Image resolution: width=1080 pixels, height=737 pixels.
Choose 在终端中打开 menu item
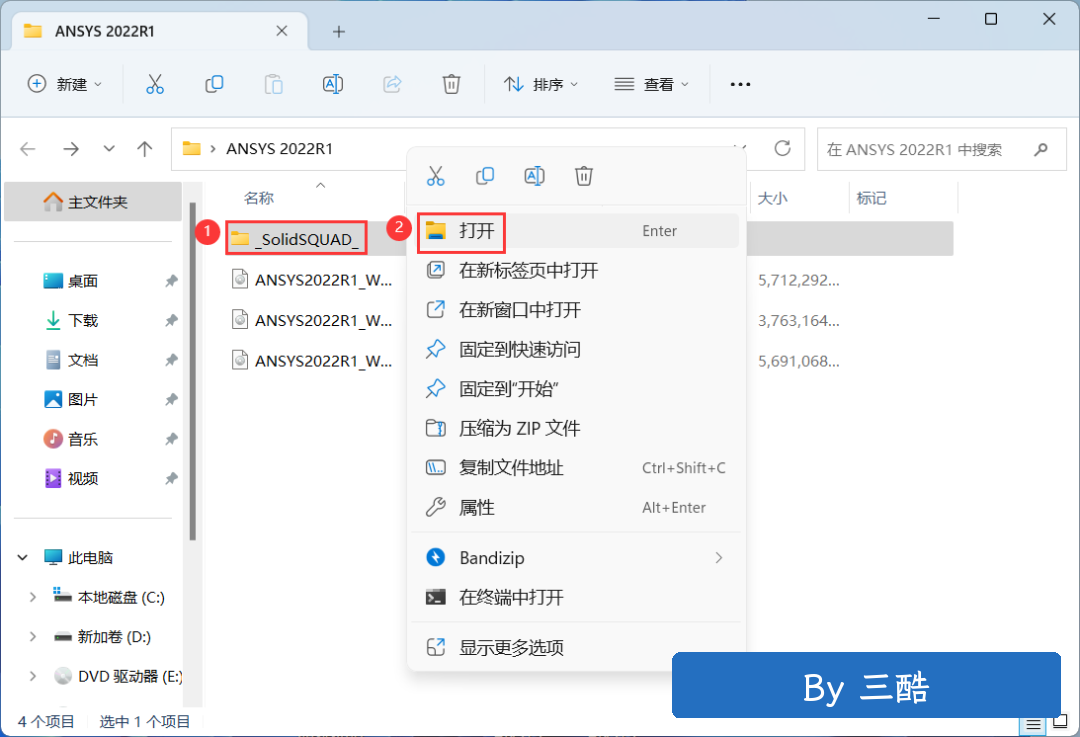click(576, 597)
